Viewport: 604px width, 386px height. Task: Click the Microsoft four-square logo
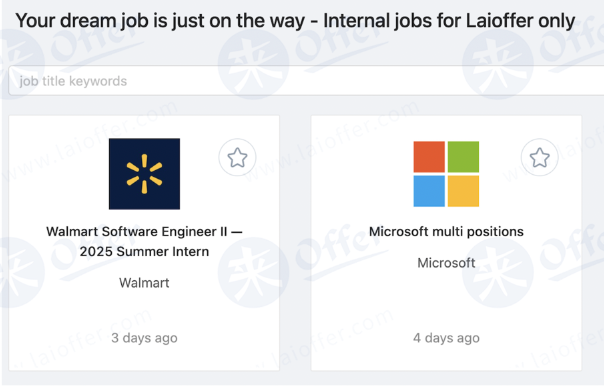[x=446, y=174]
